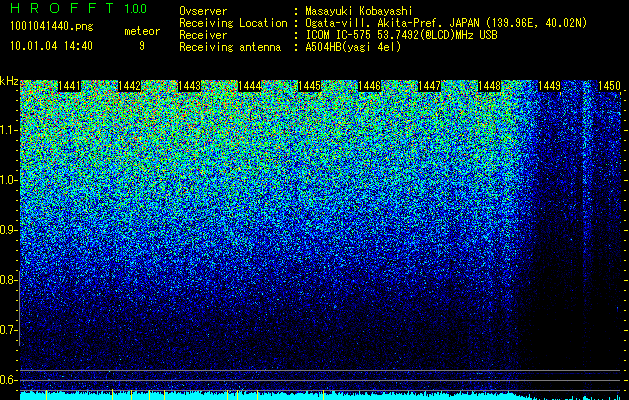Click observer name Masayuki Kobayashi
This screenshot has height=400, width=629.
[359, 11]
